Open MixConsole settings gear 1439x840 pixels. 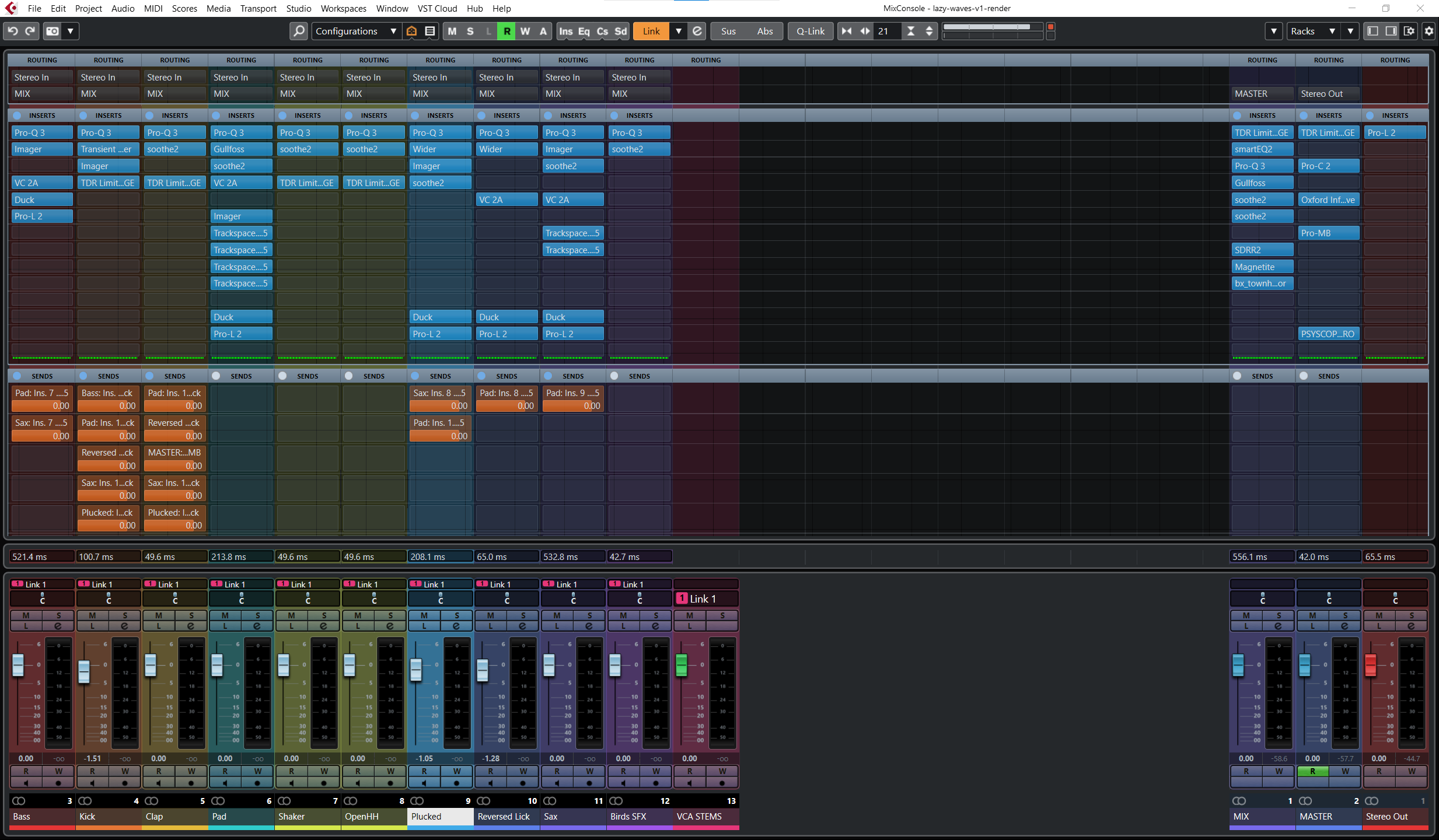point(1428,31)
